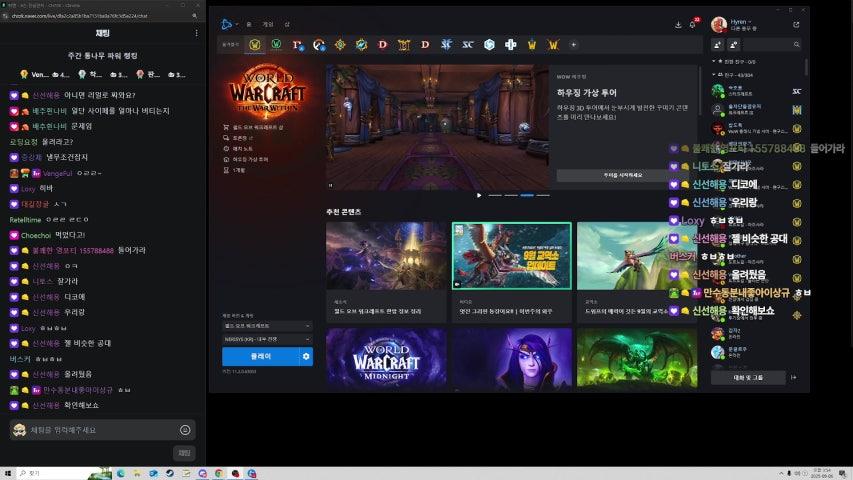Expand the region and account dropdown
853x480 pixels.
click(x=267, y=339)
